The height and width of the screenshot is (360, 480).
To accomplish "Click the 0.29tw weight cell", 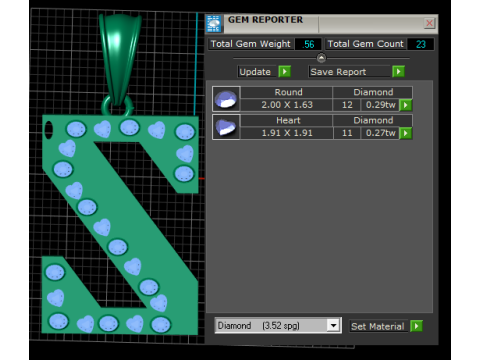I will (380, 105).
